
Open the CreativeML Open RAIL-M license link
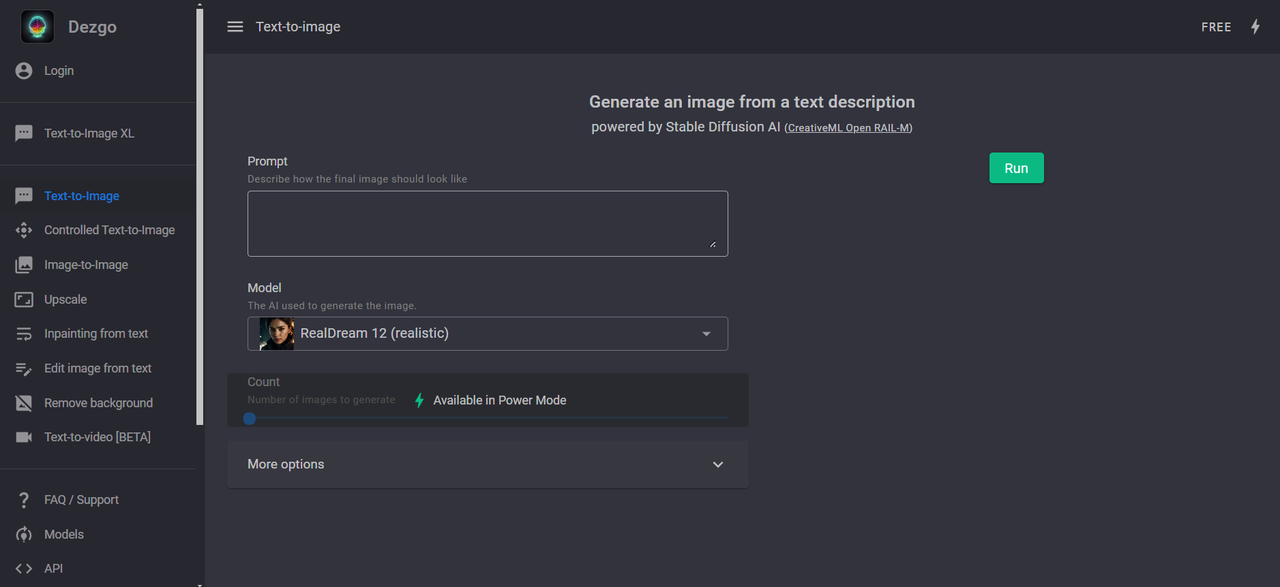coord(849,128)
